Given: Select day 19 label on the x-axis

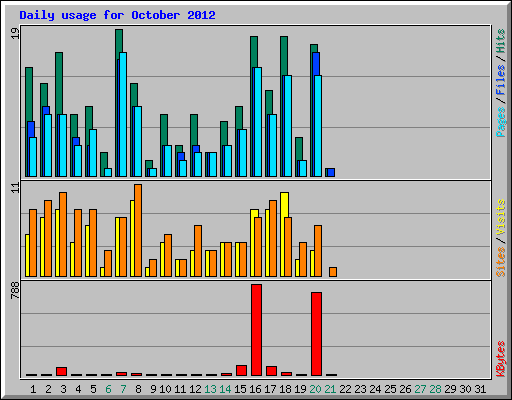Looking at the screenshot, I should click(300, 389).
